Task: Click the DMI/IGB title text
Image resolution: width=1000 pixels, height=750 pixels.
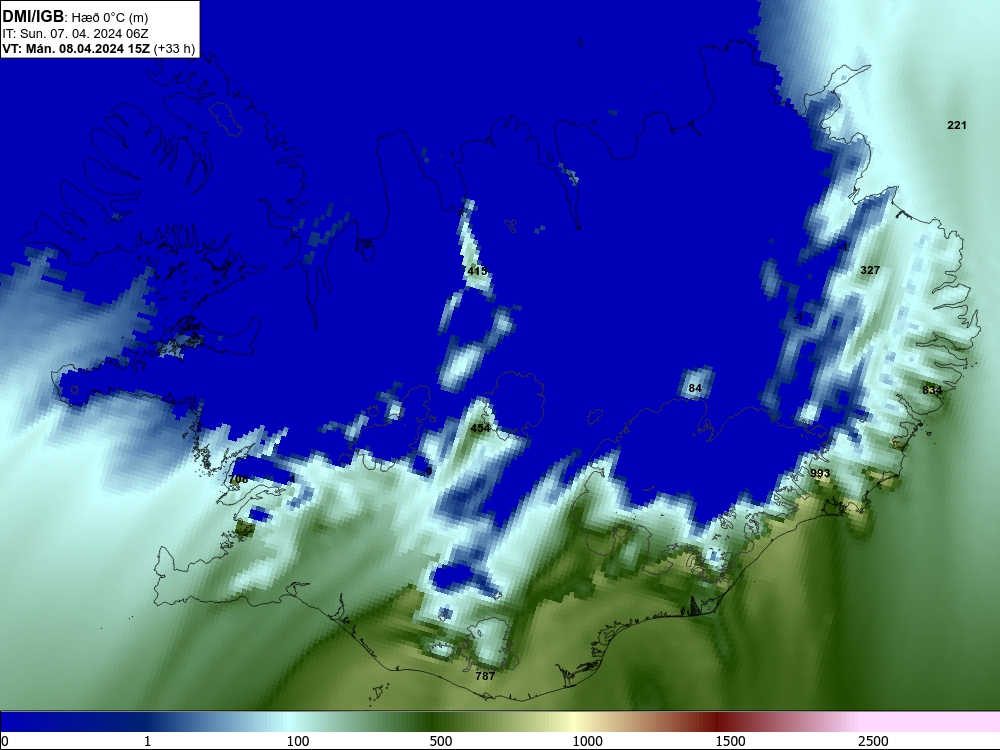Action: coord(33,17)
